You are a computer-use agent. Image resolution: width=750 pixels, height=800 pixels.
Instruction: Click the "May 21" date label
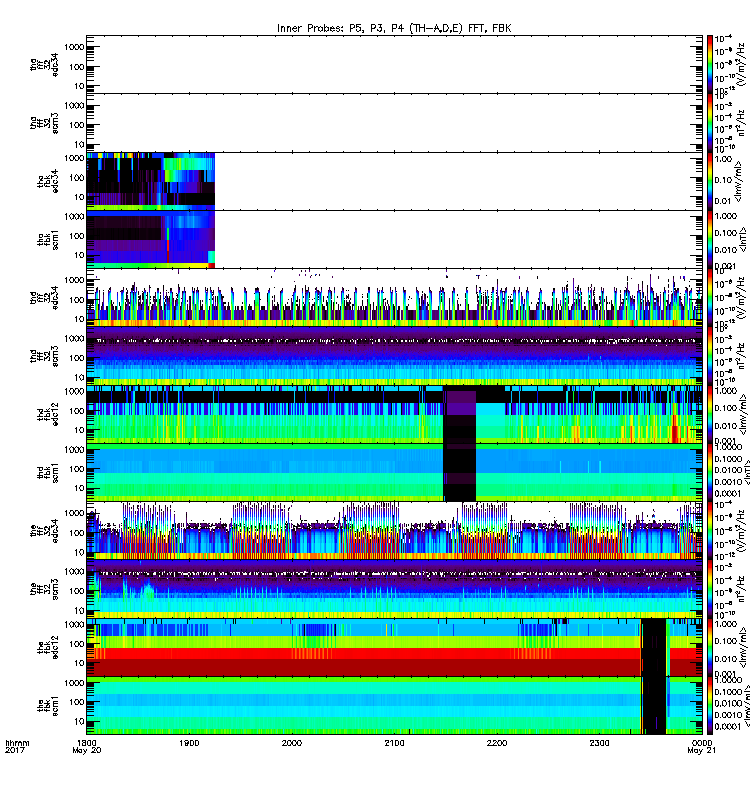click(702, 751)
